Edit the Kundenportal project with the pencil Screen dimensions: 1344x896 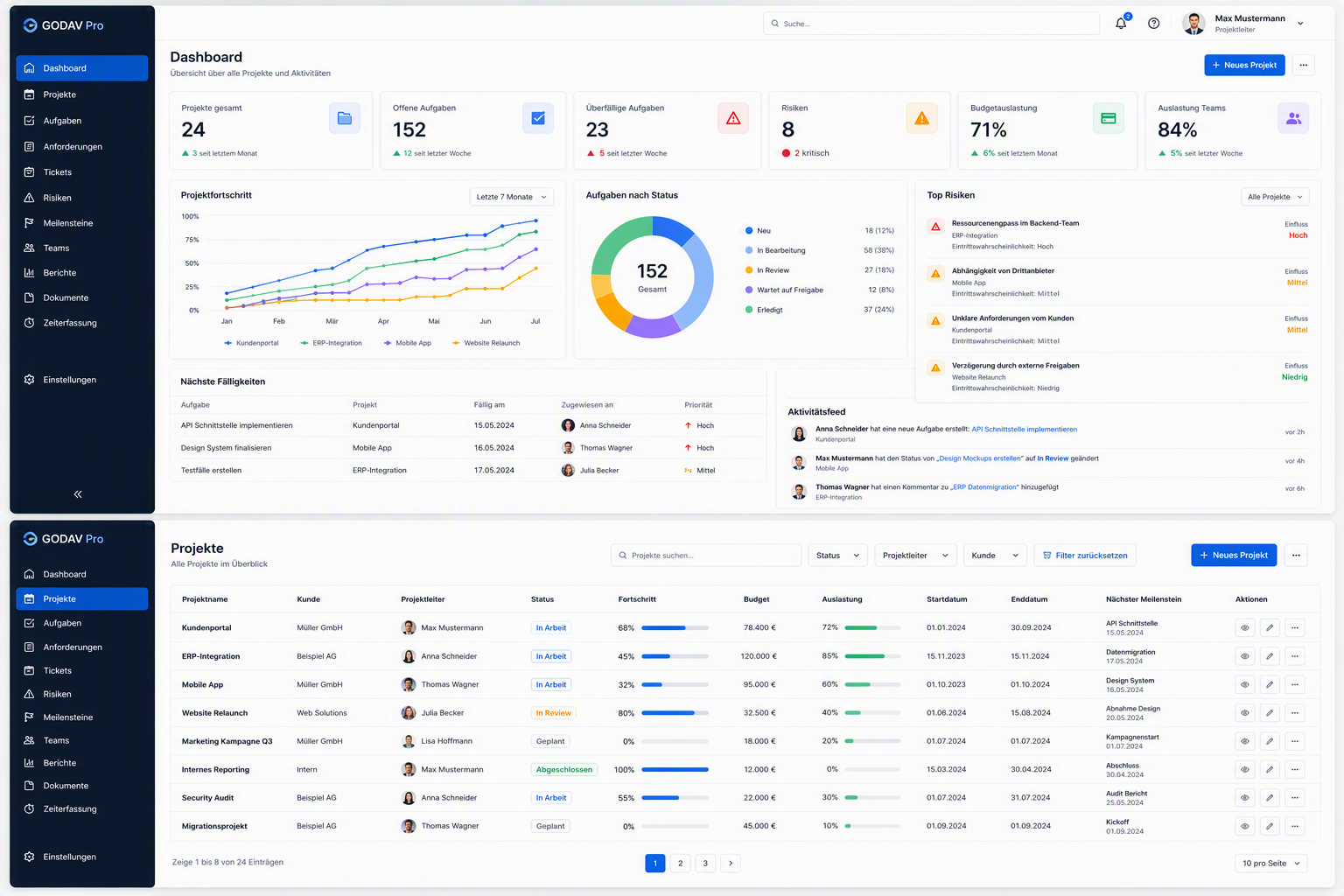tap(1270, 628)
